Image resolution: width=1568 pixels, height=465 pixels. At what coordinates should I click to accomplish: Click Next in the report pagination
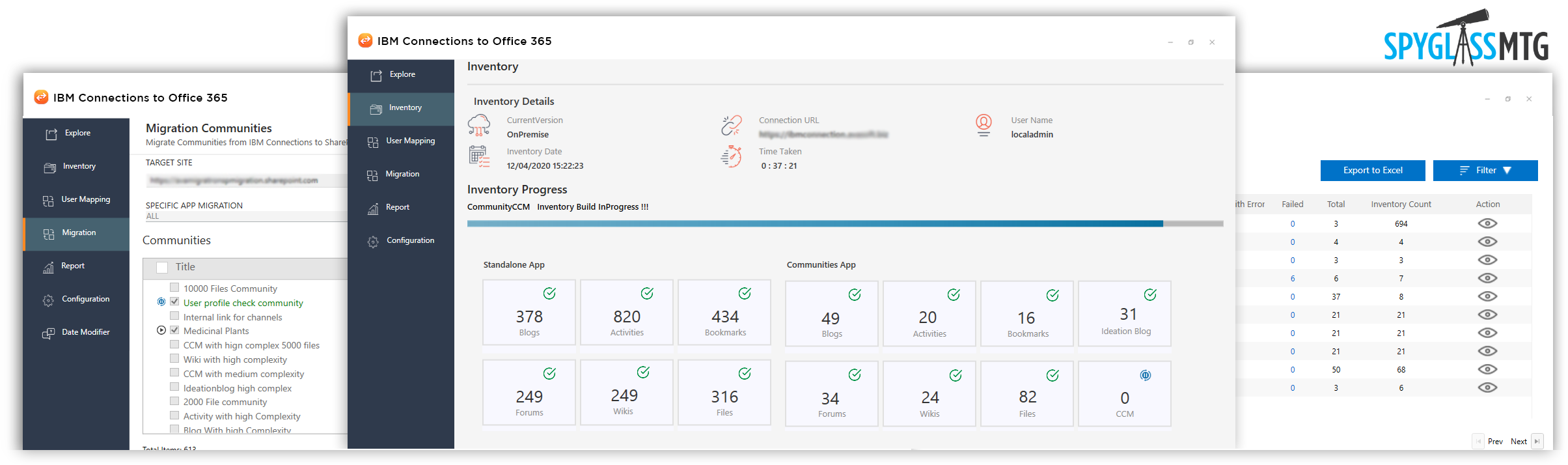coord(1519,442)
